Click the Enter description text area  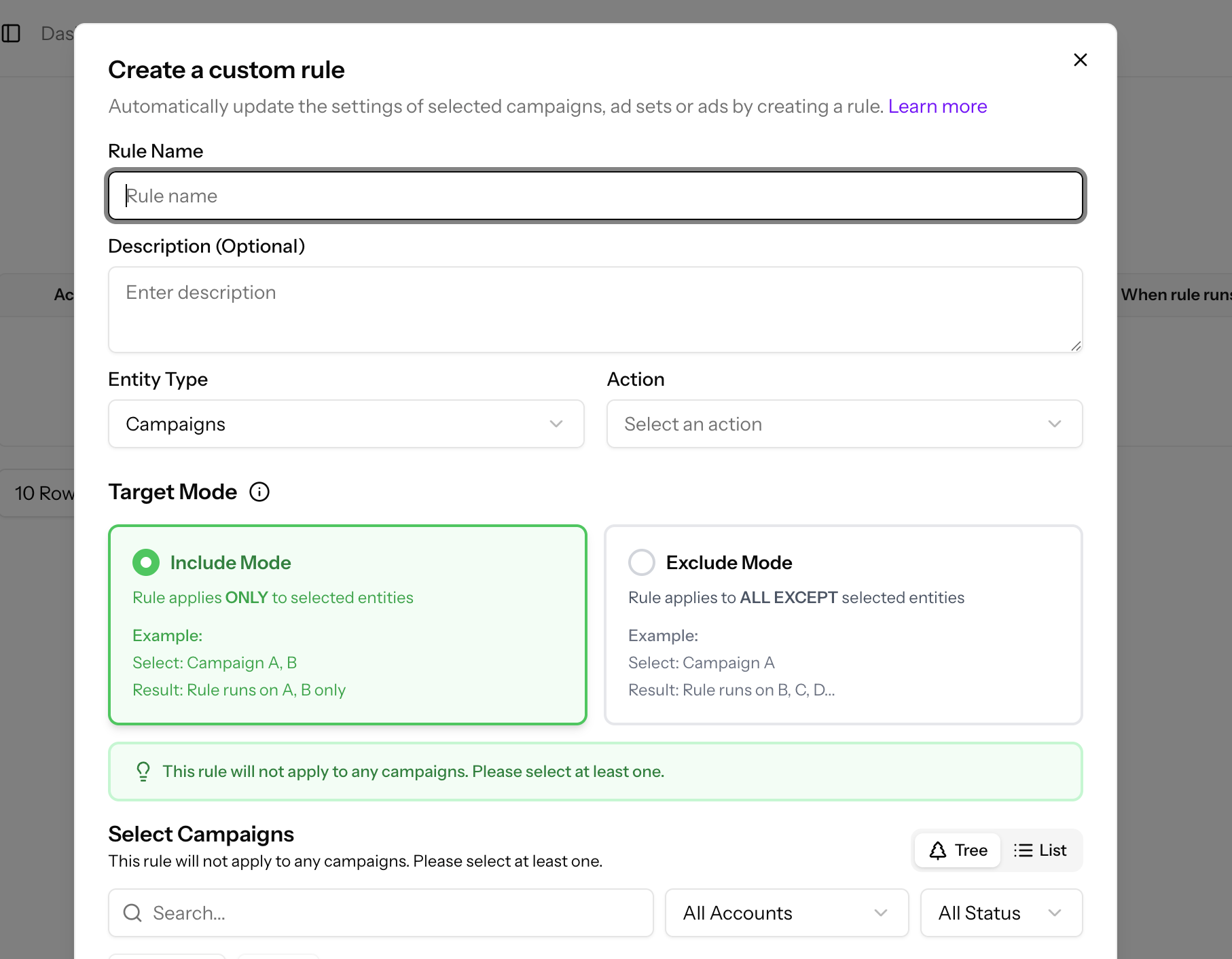tap(594, 310)
